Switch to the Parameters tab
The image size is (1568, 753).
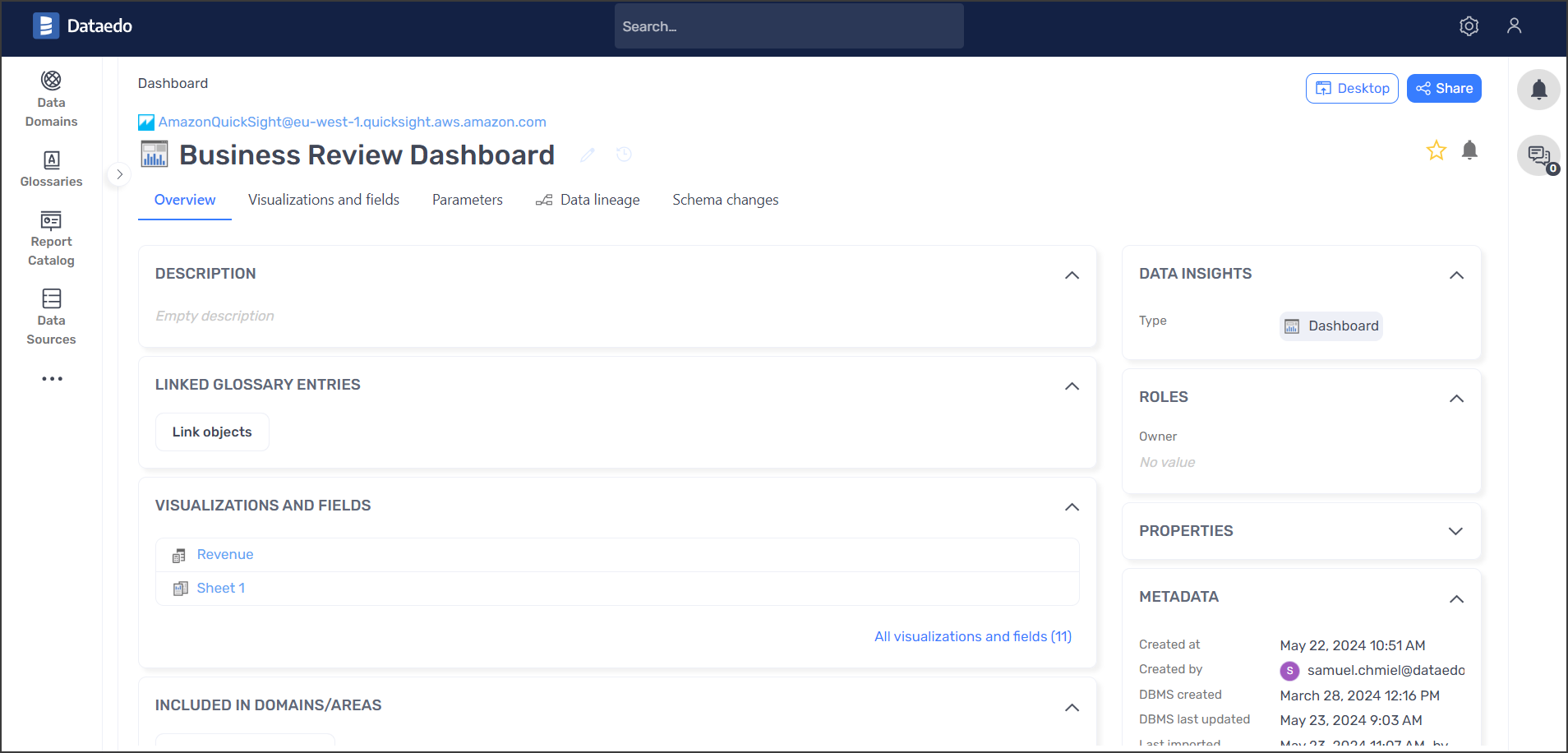pos(468,200)
